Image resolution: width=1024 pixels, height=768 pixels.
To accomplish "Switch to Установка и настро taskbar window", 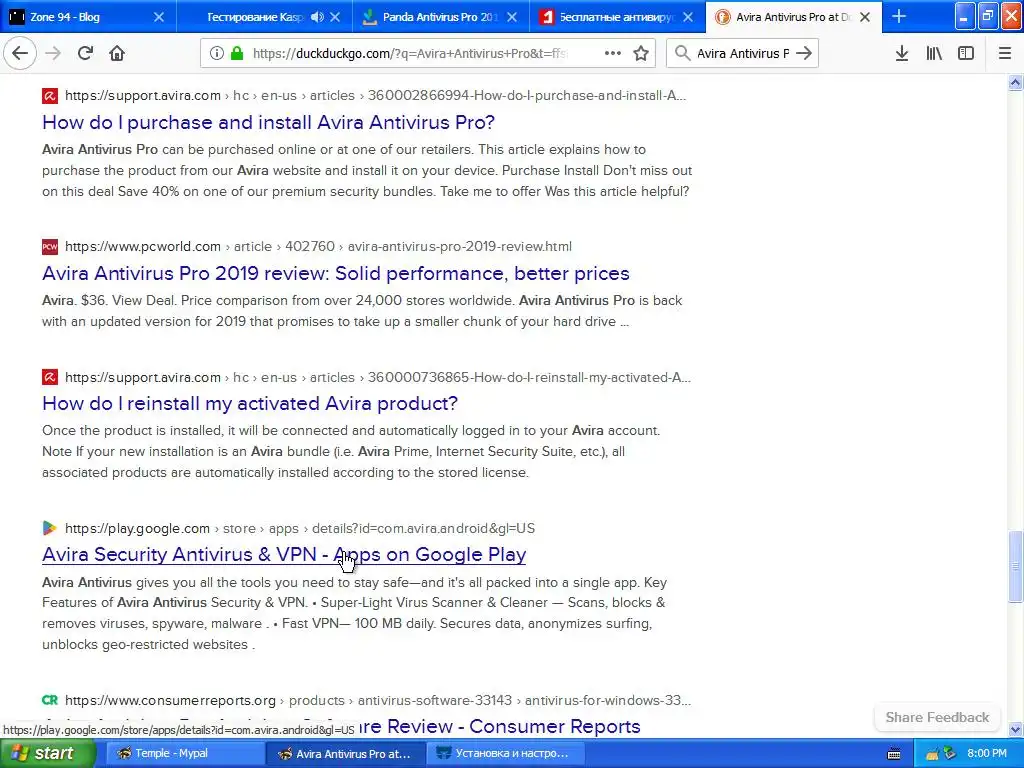I will click(x=506, y=753).
